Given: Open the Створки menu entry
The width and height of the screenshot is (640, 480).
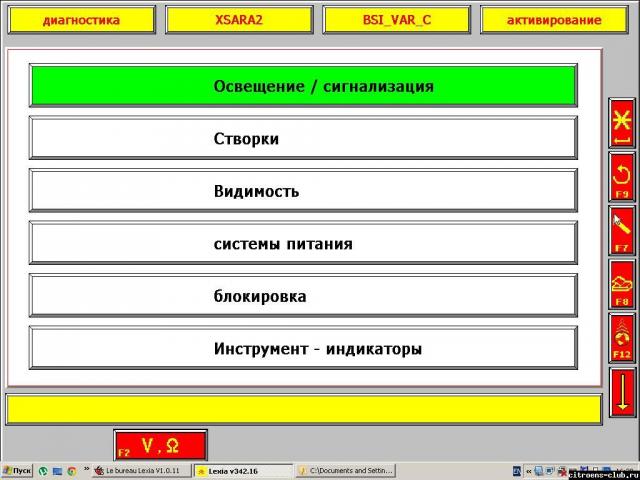Looking at the screenshot, I should [x=303, y=138].
